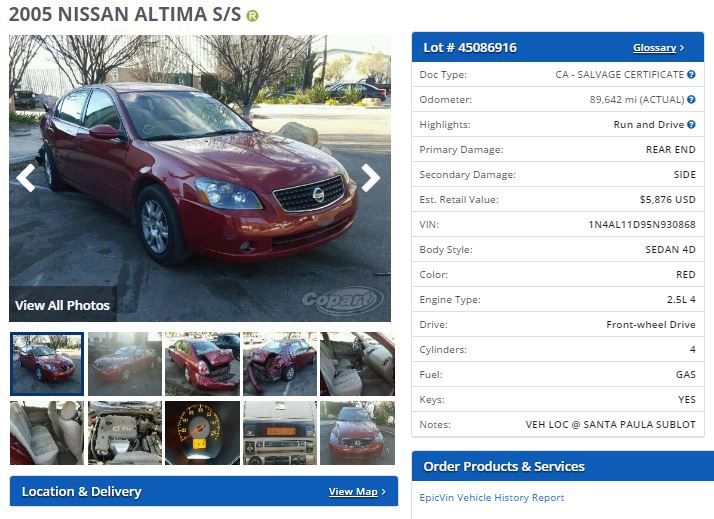Select the front view last thumbnail
The height and width of the screenshot is (519, 714).
[x=357, y=433]
